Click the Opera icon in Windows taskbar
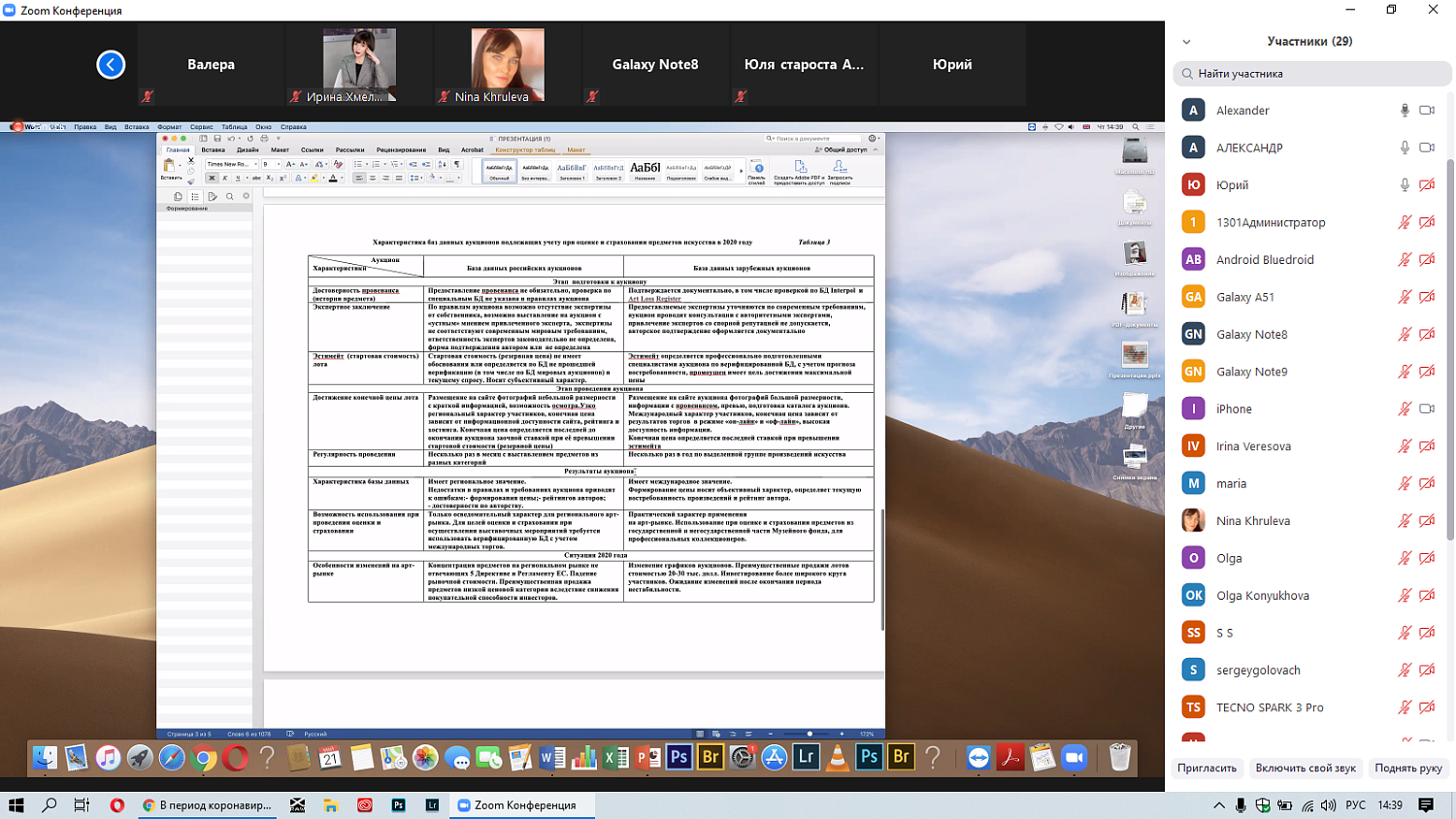Image resolution: width=1456 pixels, height=819 pixels. (x=117, y=805)
